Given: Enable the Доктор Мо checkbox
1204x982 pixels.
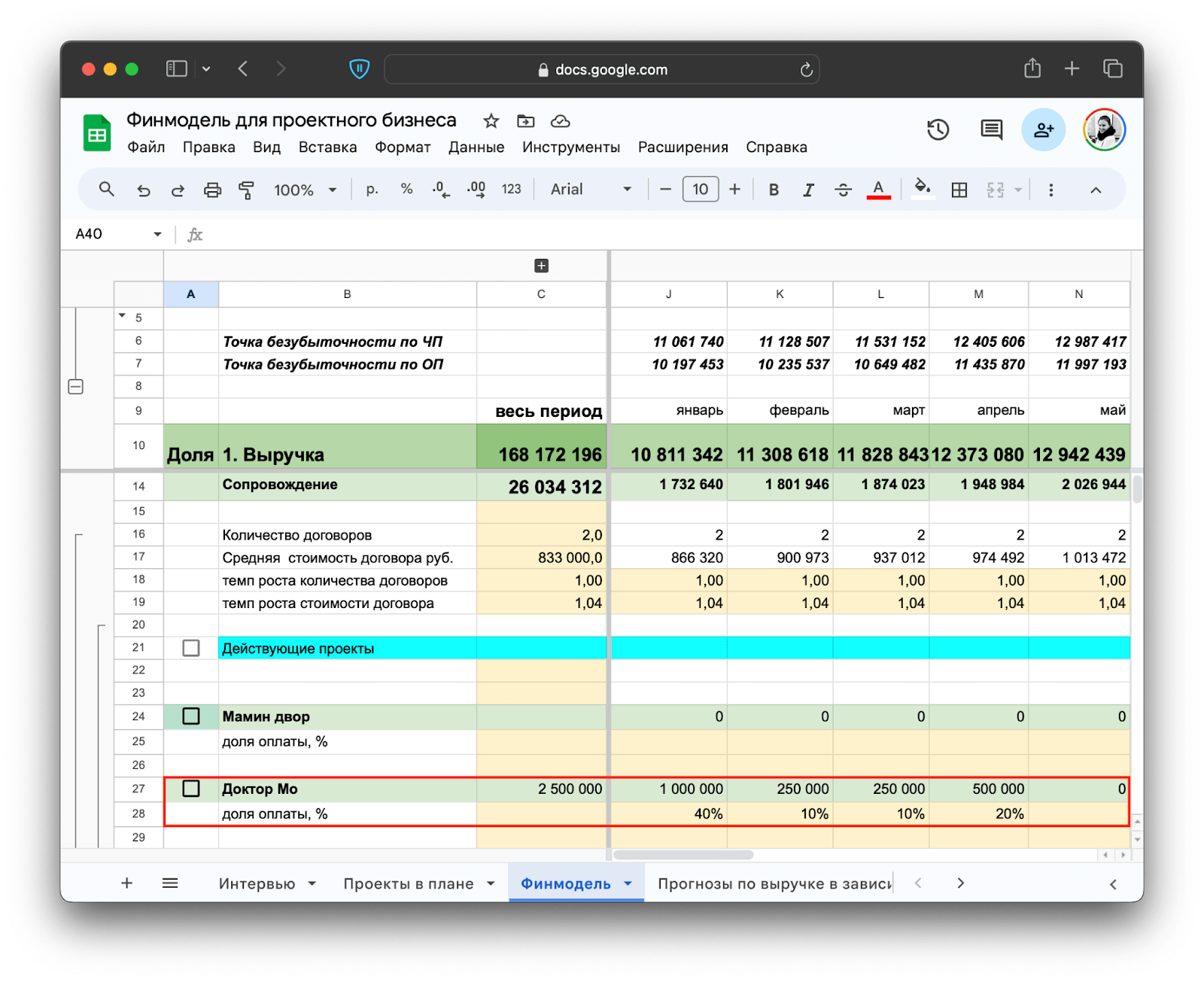Looking at the screenshot, I should 191,789.
